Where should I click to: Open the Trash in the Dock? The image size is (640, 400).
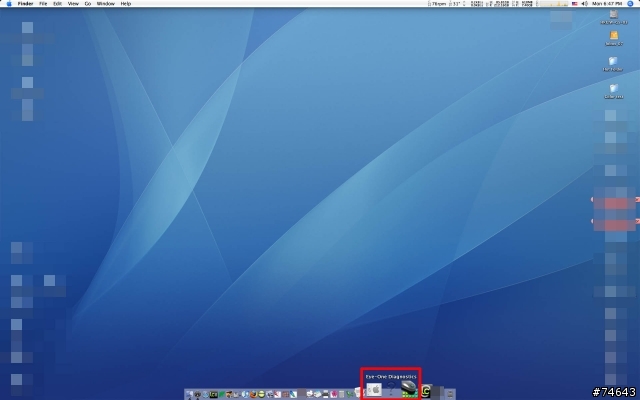450,394
